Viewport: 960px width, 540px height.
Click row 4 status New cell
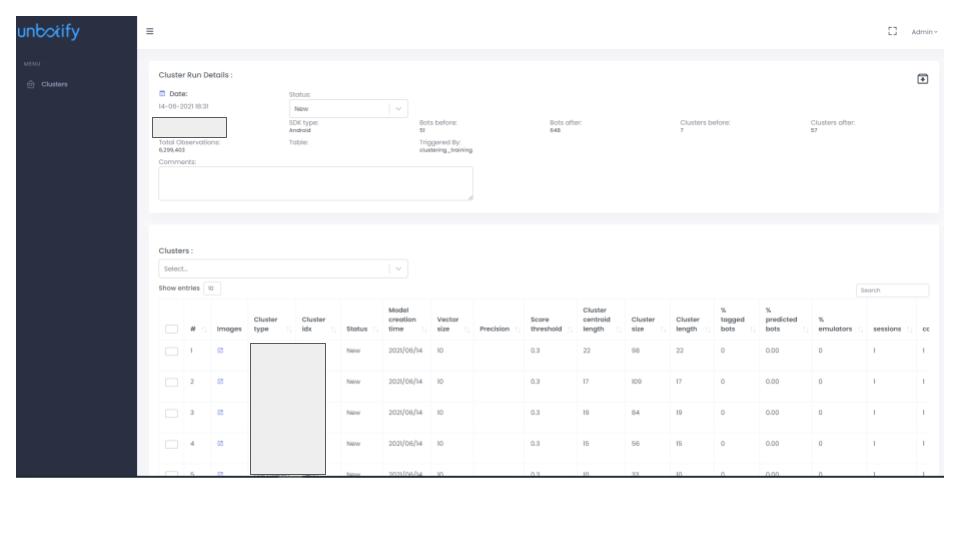353,444
